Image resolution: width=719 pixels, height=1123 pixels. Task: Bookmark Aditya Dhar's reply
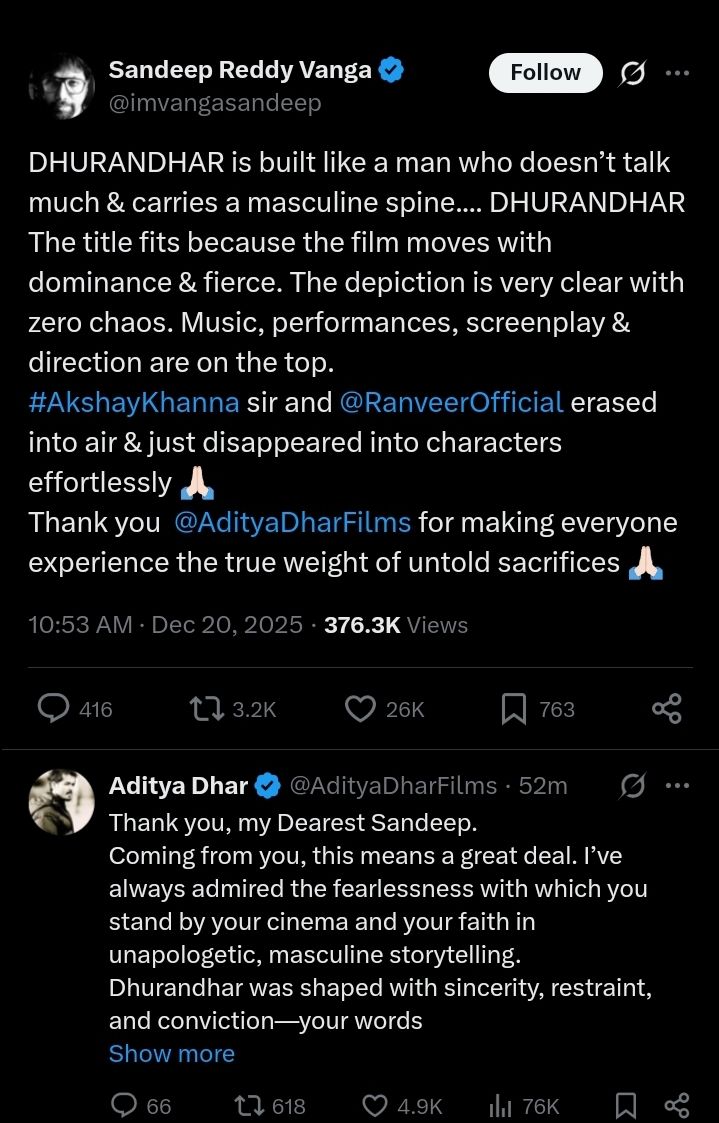point(626,1105)
